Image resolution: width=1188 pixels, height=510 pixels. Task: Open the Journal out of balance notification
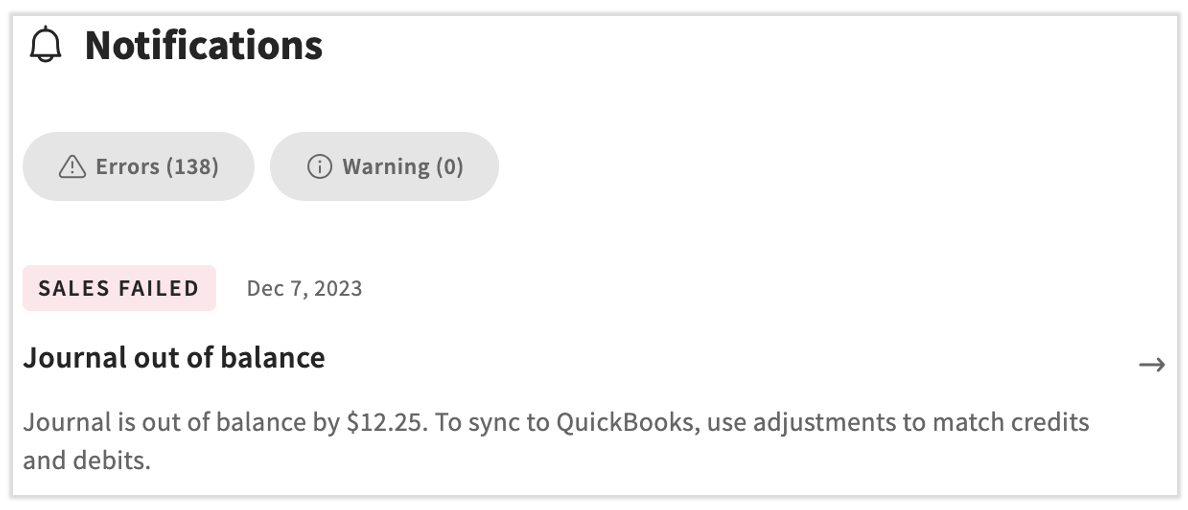(x=174, y=357)
